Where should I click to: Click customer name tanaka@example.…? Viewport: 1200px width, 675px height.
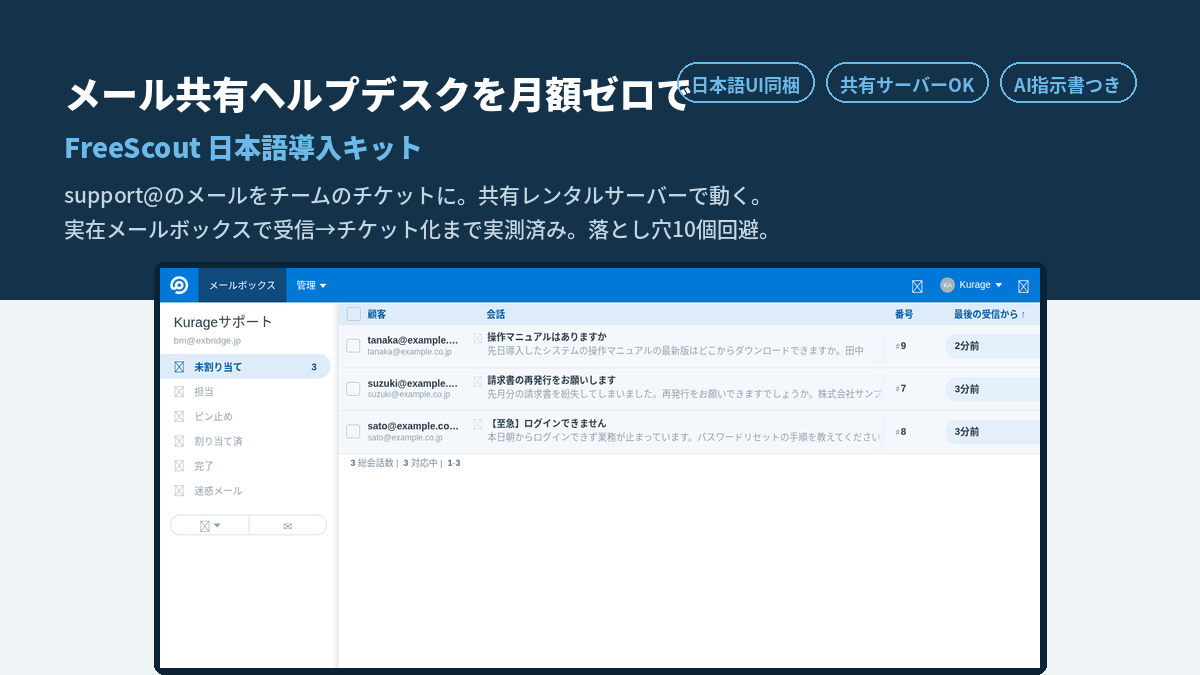tap(413, 340)
